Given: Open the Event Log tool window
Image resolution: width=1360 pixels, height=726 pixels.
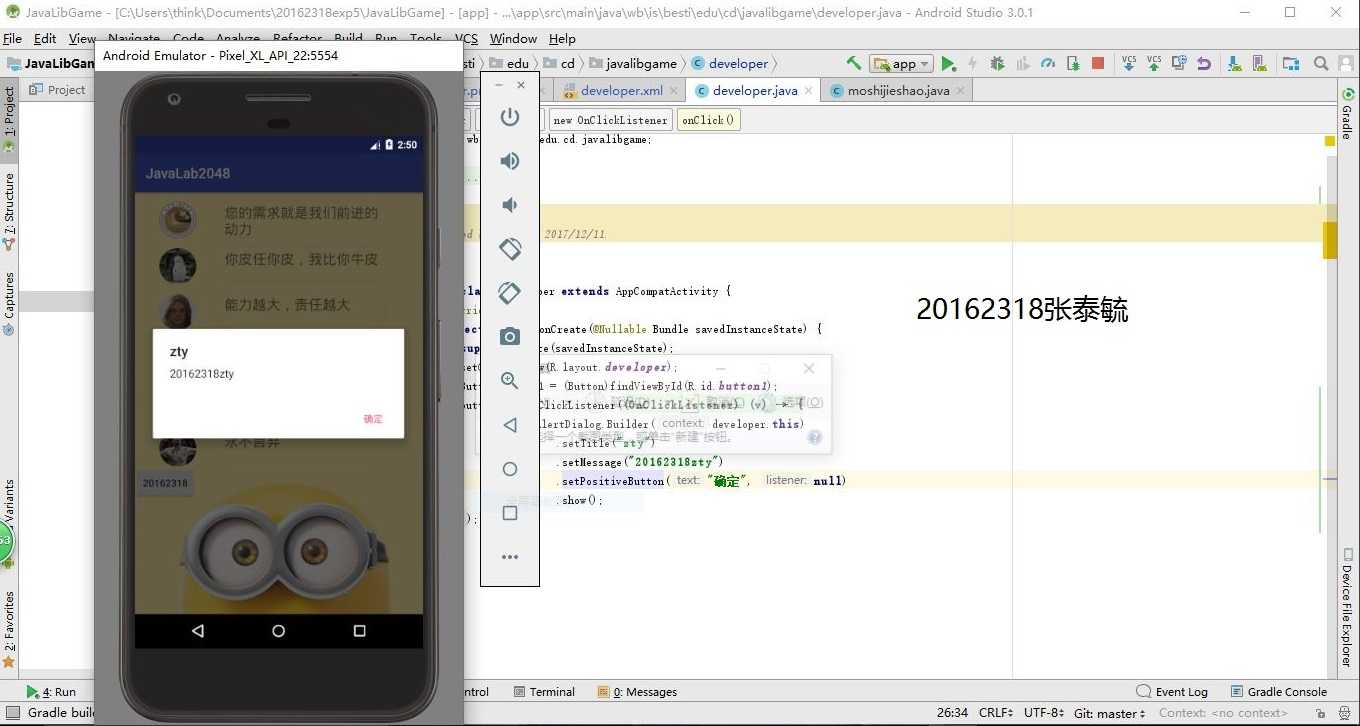Looking at the screenshot, I should click(x=1172, y=691).
